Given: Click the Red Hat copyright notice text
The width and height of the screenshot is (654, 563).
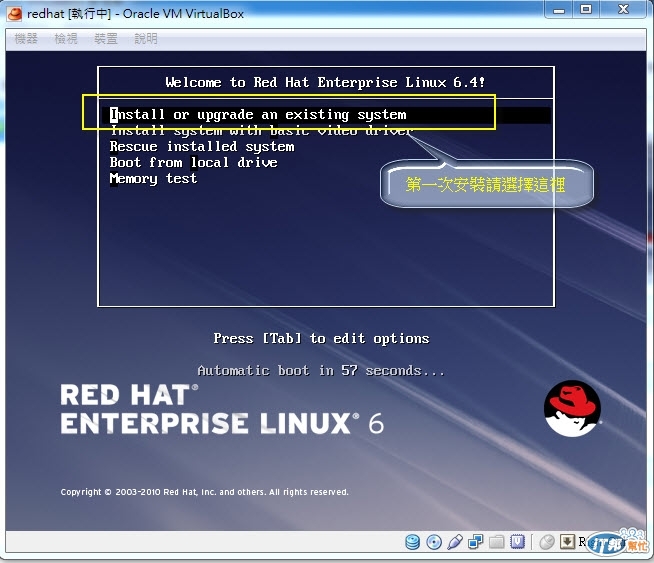Looking at the screenshot, I should click(x=204, y=492).
